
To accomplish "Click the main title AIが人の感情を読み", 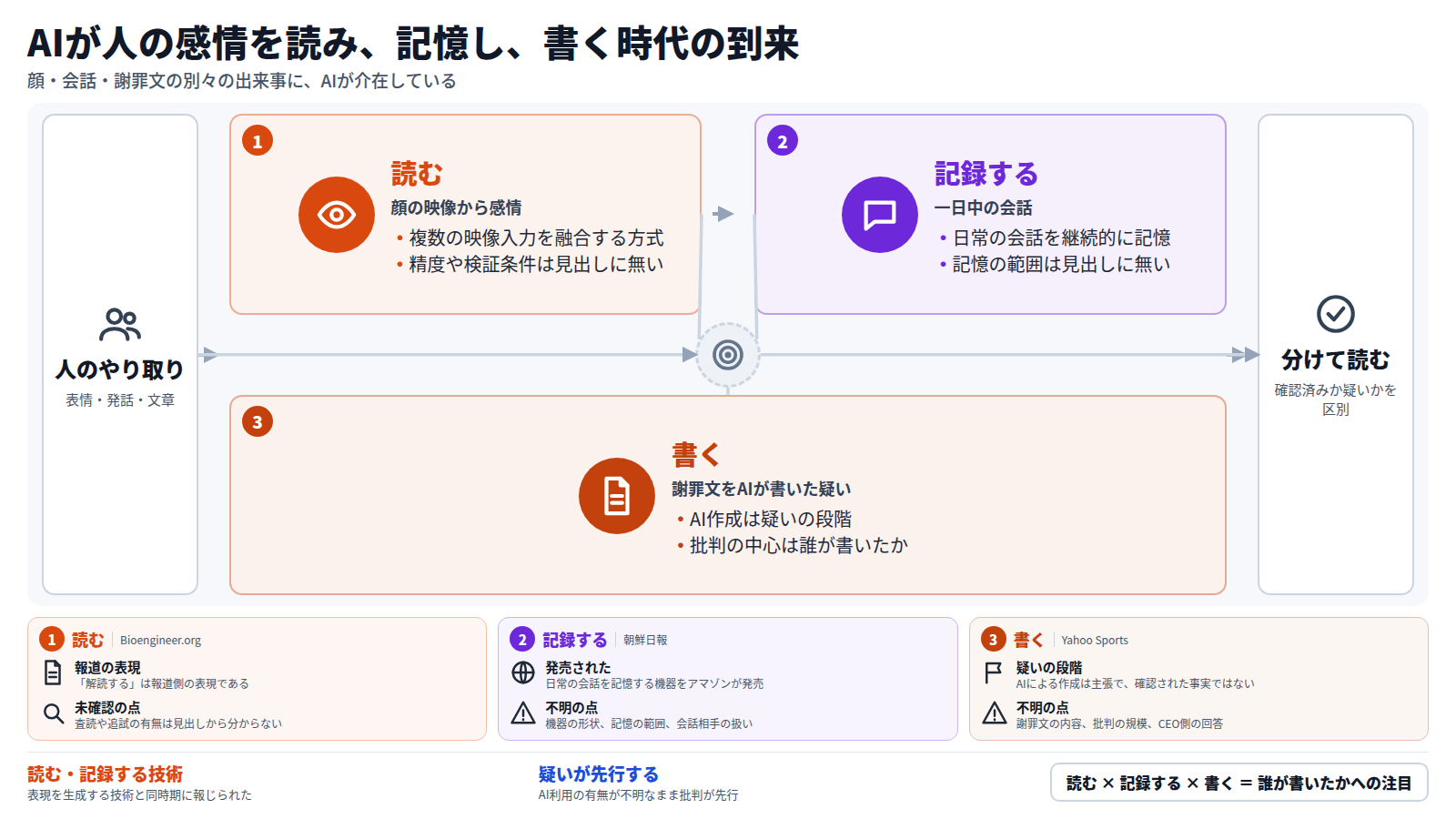I will [414, 43].
